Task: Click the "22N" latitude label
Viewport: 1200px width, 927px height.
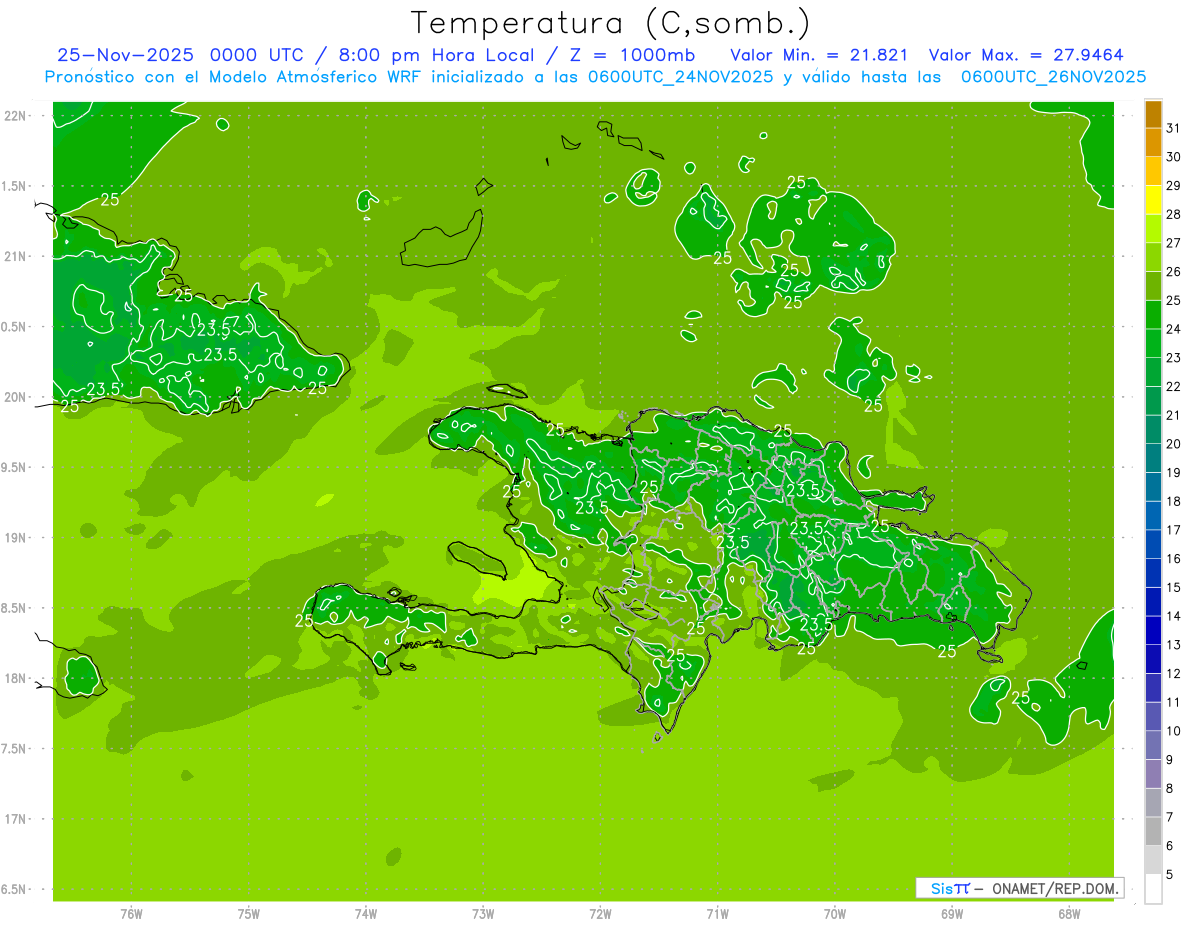Action: (15, 116)
